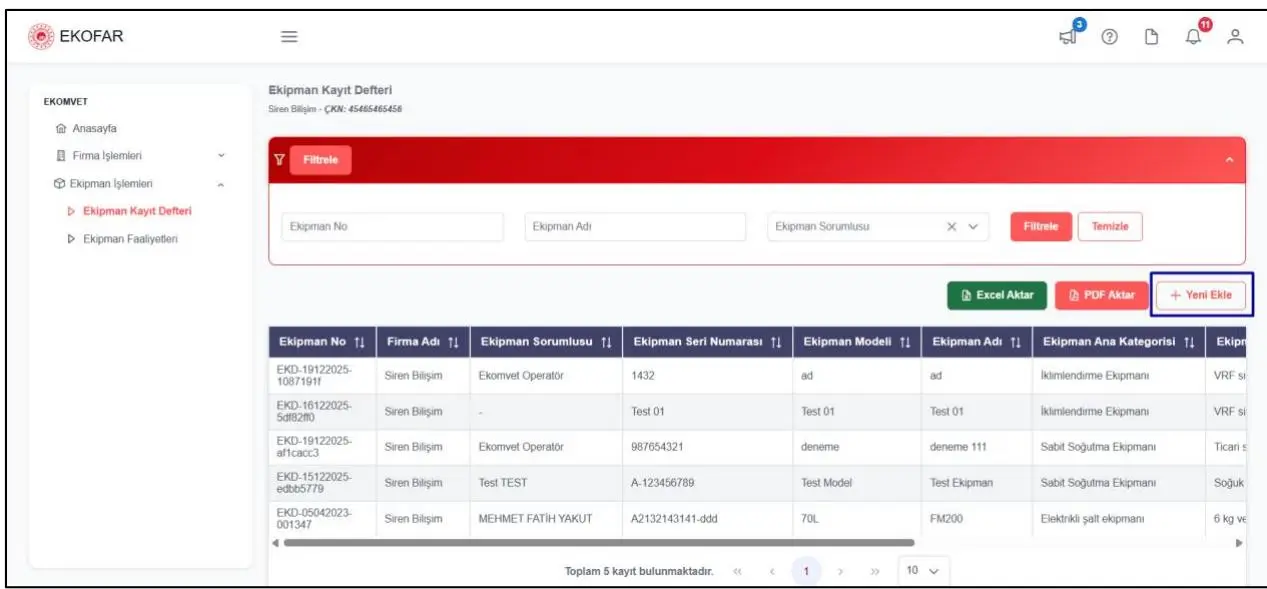Open the document icon in header
1267x589 pixels.
pyautogui.click(x=1151, y=37)
